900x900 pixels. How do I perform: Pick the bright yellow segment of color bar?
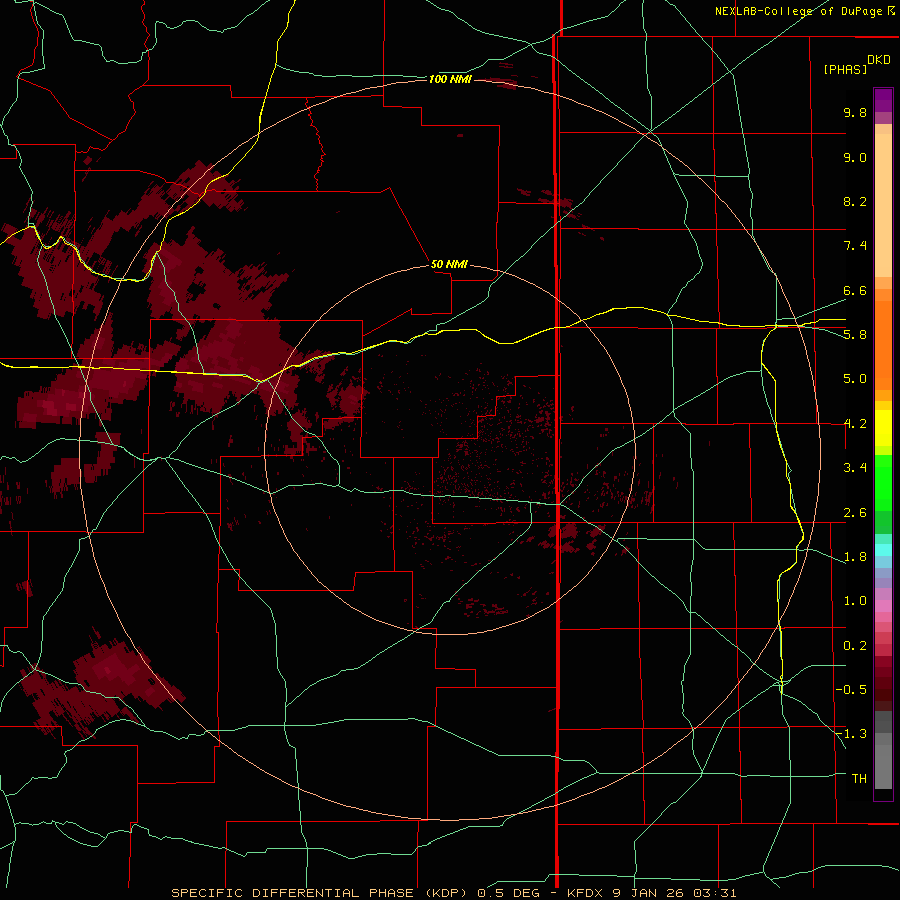(x=883, y=428)
